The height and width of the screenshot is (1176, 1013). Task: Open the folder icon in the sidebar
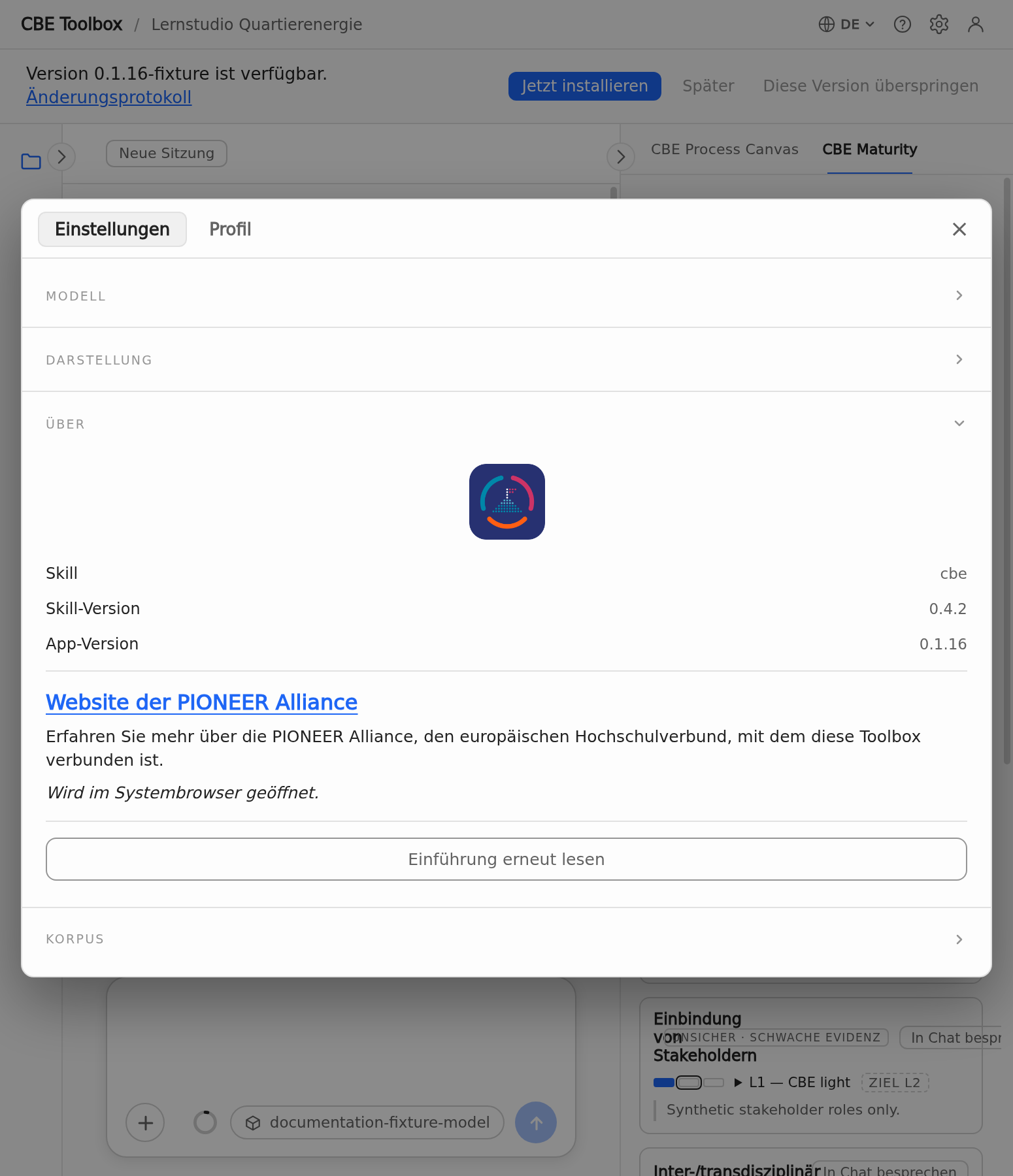coord(31,161)
